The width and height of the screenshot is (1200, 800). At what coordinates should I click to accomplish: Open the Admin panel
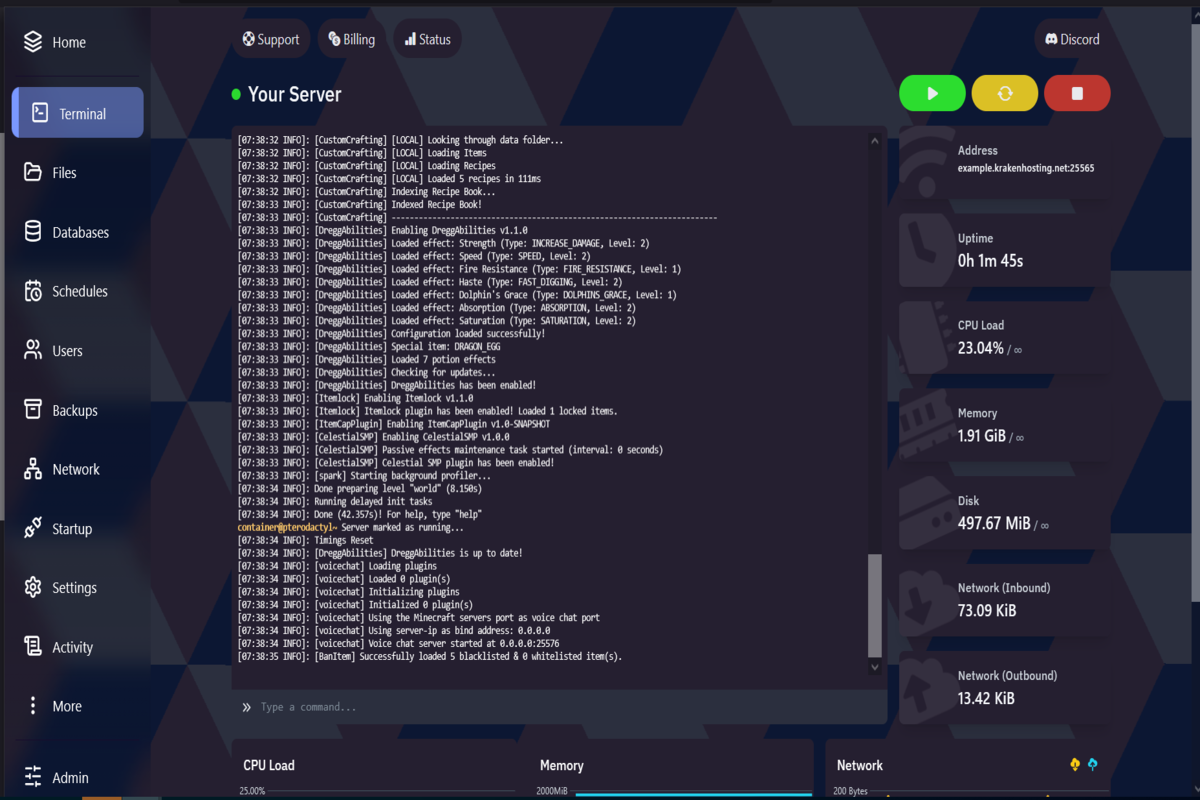70,778
